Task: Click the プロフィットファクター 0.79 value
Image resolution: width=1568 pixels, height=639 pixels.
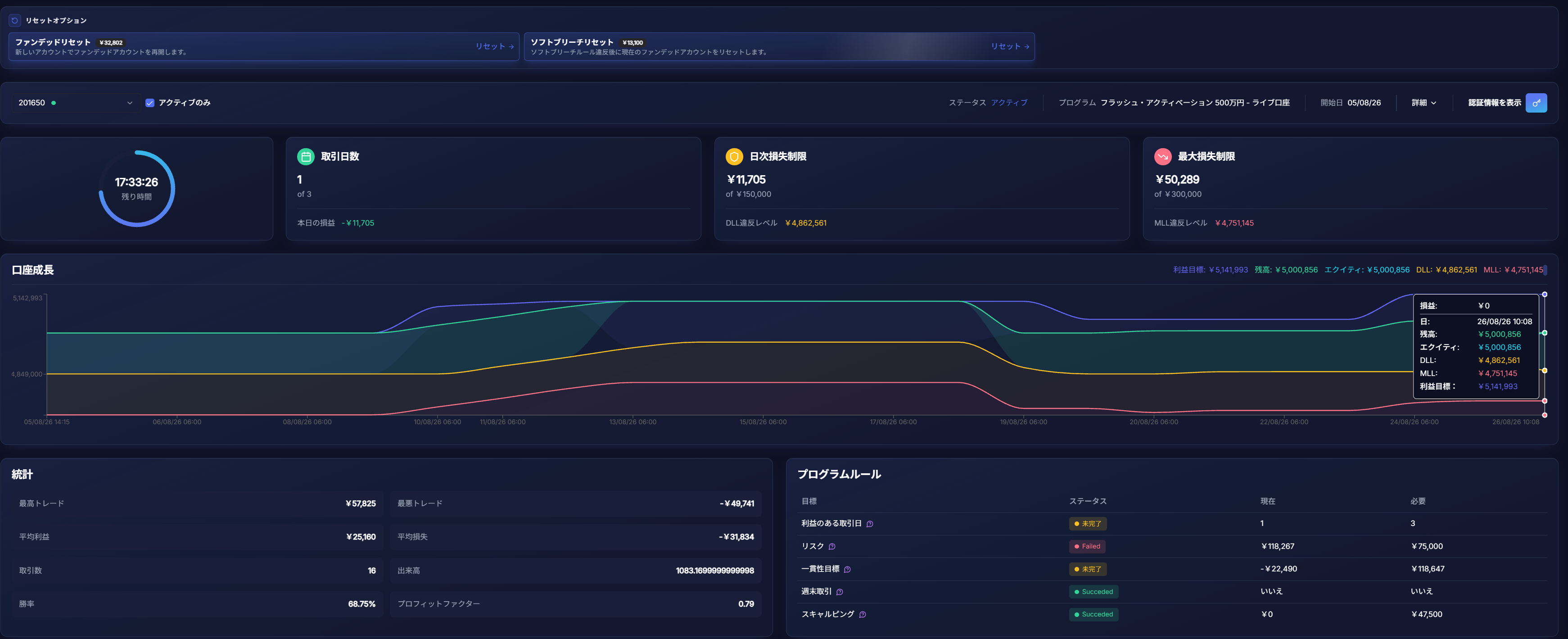Action: (746, 604)
